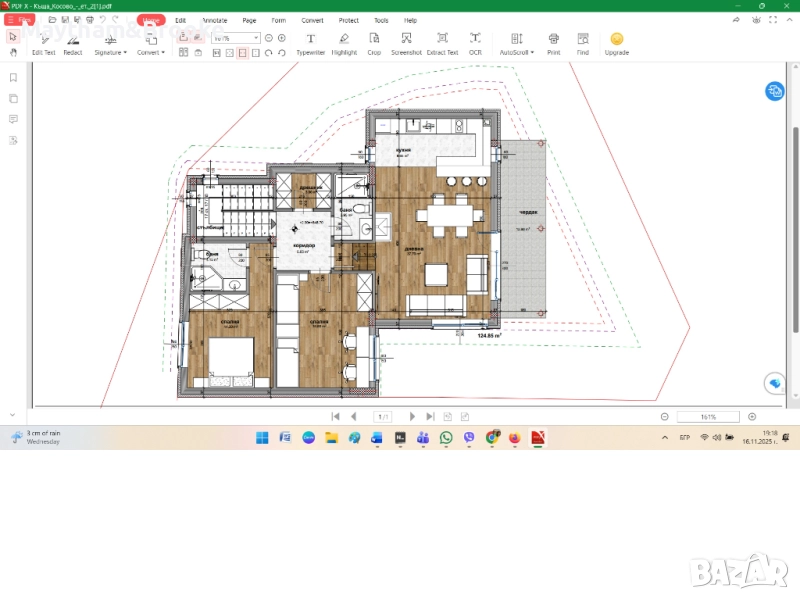The height and width of the screenshot is (600, 800).
Task: Click the page number field in bottom bar
Action: coord(383,416)
